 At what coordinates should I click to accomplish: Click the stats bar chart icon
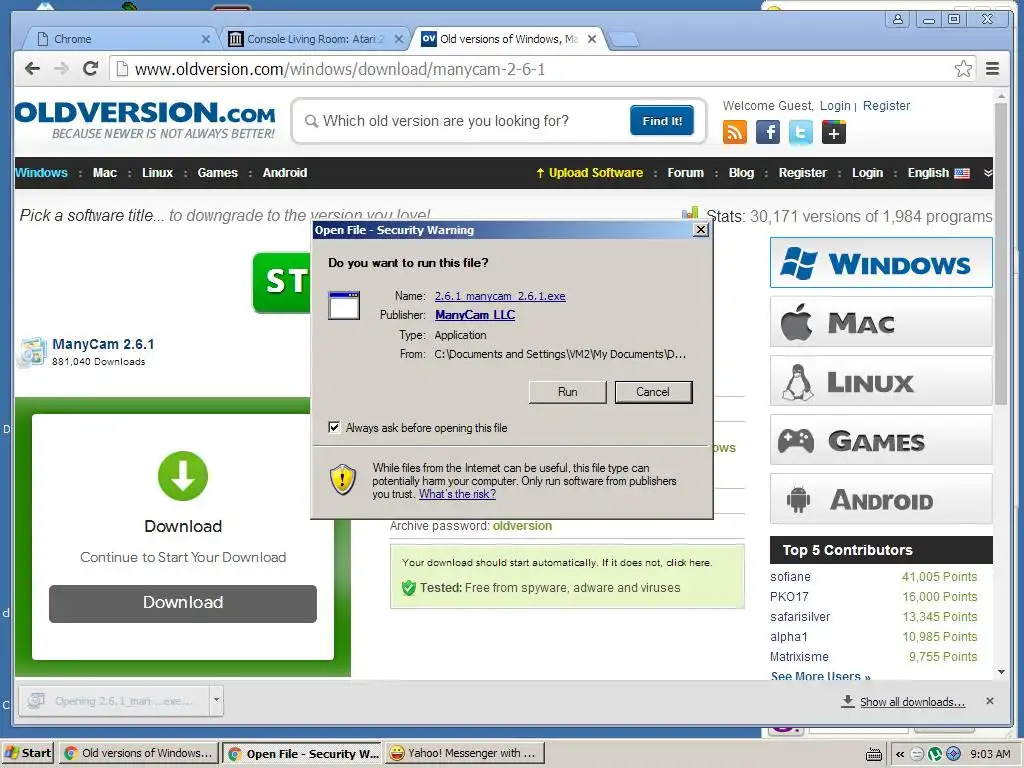(690, 214)
